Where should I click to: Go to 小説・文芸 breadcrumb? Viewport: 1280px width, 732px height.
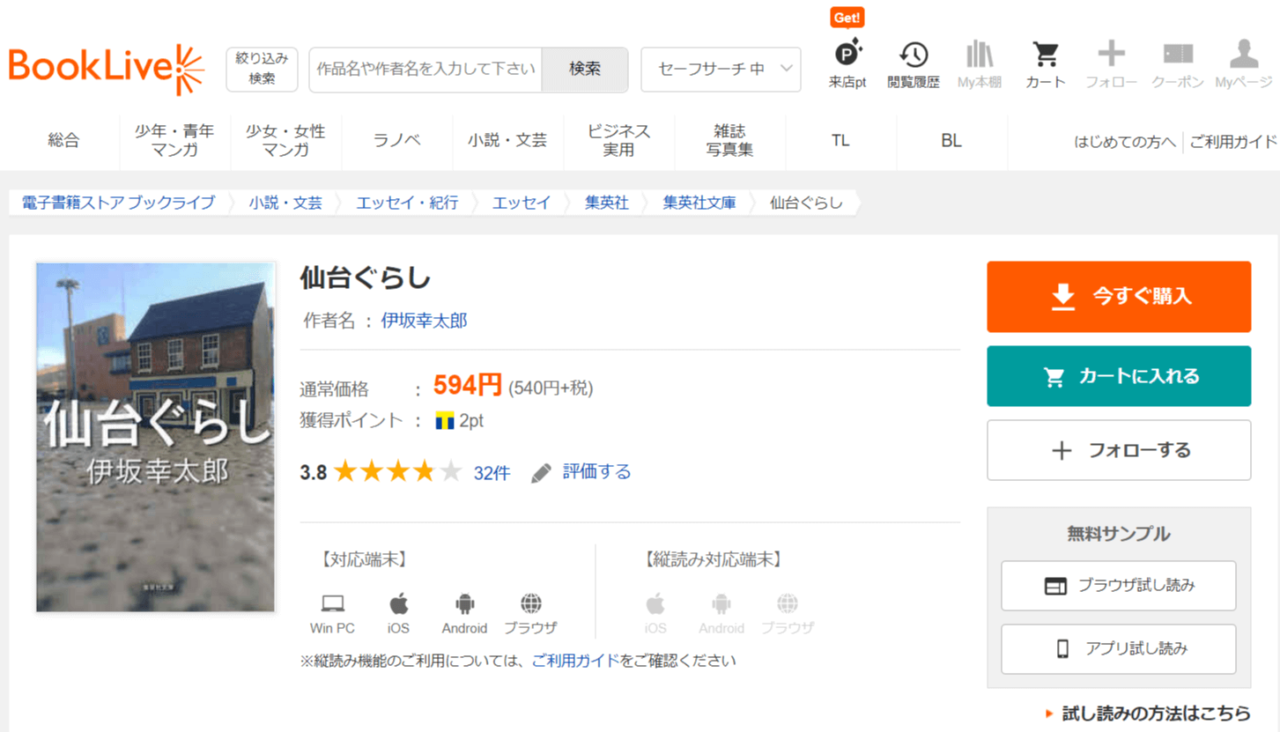tap(286, 203)
